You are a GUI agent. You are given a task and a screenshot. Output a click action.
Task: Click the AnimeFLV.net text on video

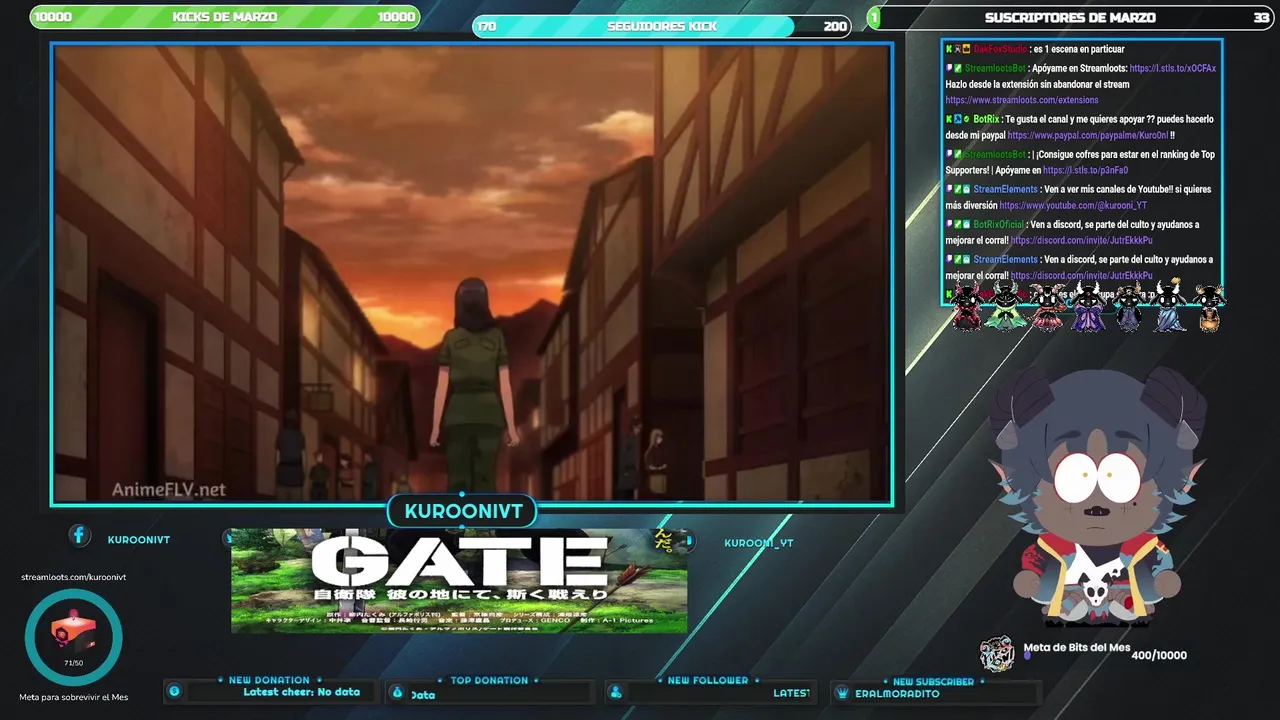168,489
